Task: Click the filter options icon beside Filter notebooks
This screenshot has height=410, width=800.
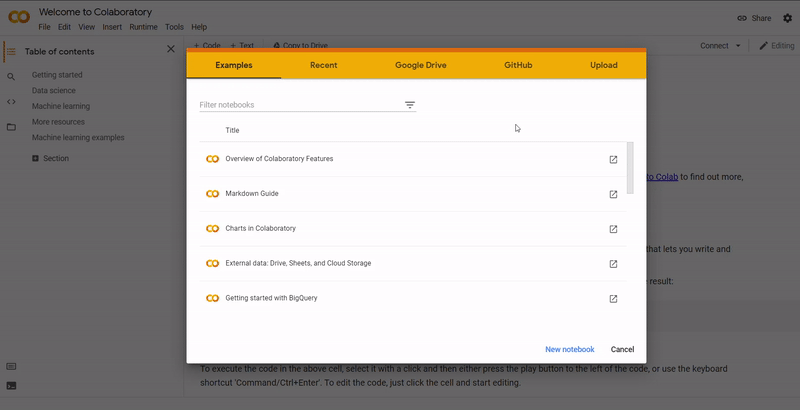Action: click(410, 105)
